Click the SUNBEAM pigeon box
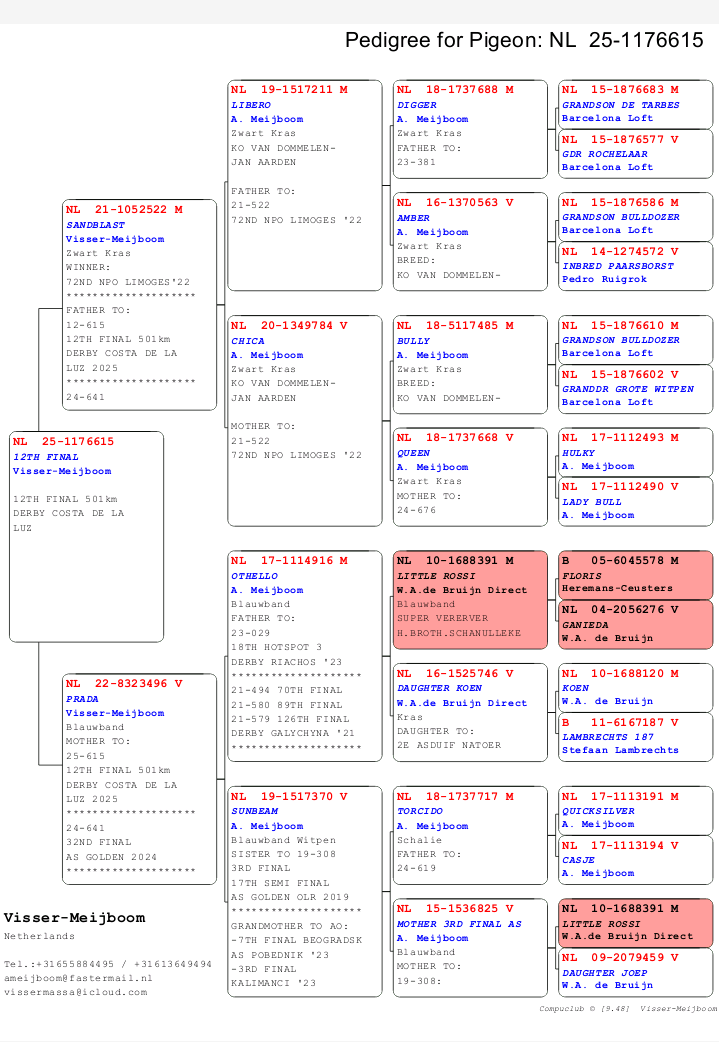719x1042 pixels. click(x=304, y=891)
